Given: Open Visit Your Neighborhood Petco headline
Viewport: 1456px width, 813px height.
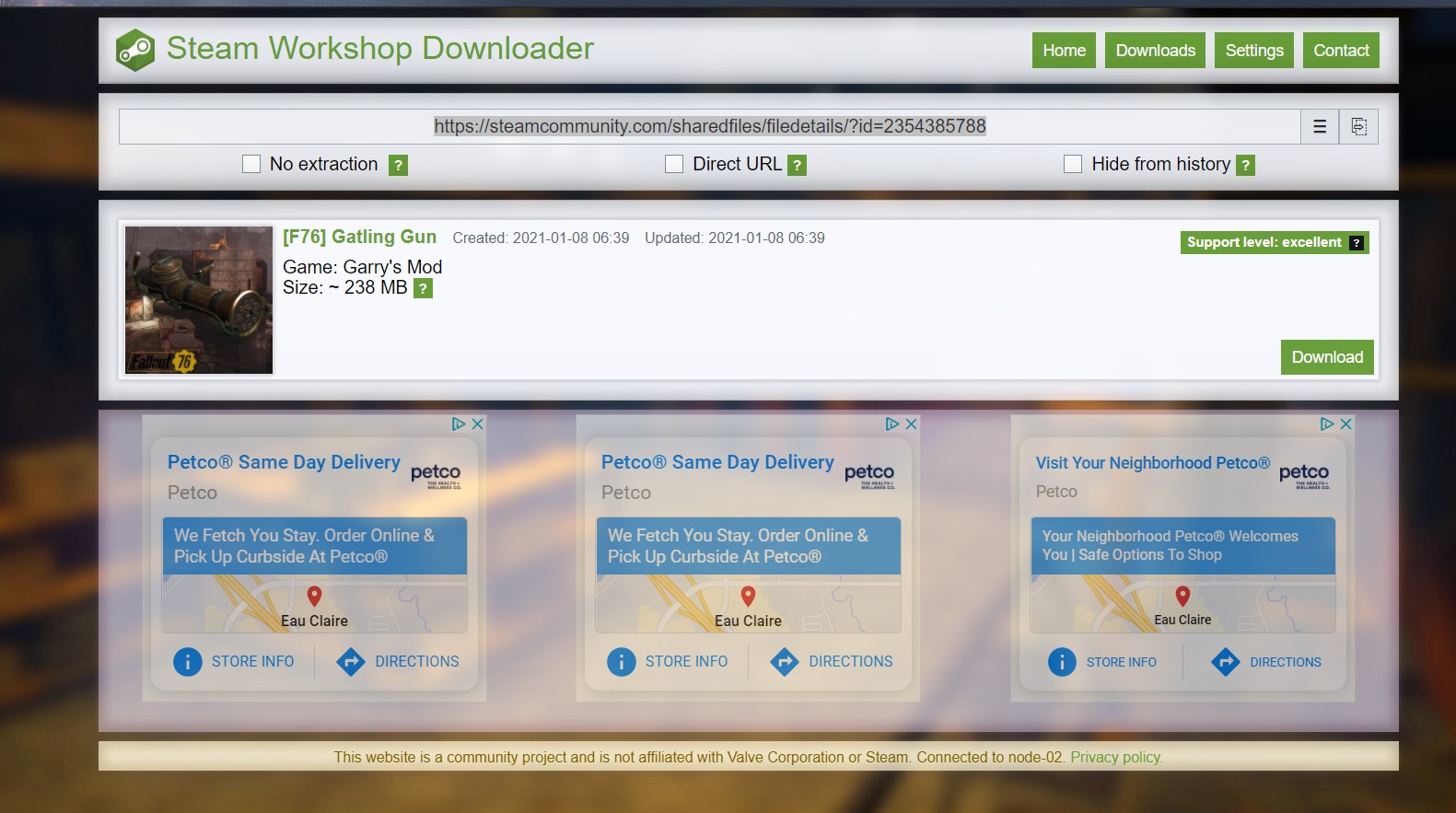Looking at the screenshot, I should pos(1153,463).
